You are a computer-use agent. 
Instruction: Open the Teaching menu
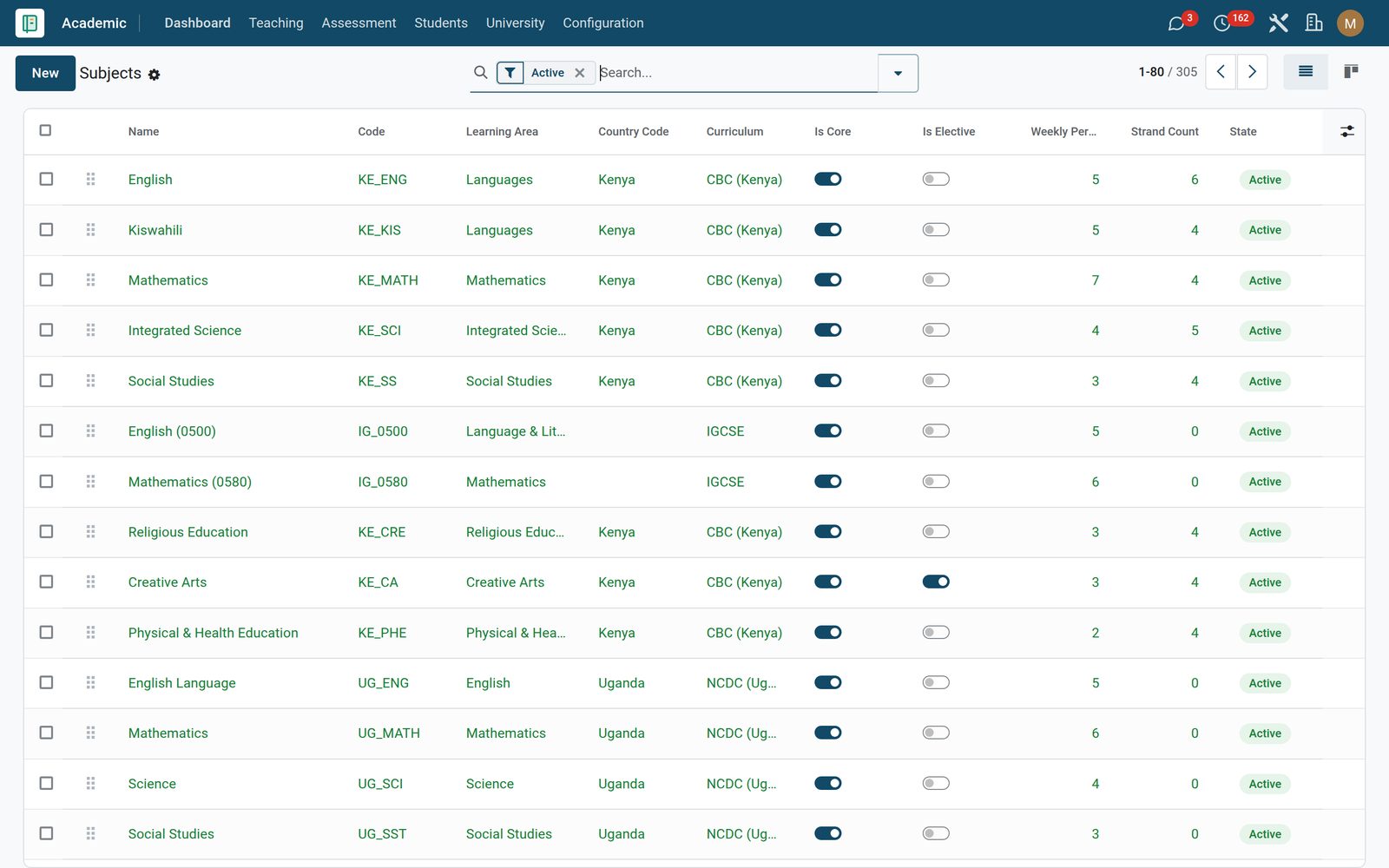point(276,23)
